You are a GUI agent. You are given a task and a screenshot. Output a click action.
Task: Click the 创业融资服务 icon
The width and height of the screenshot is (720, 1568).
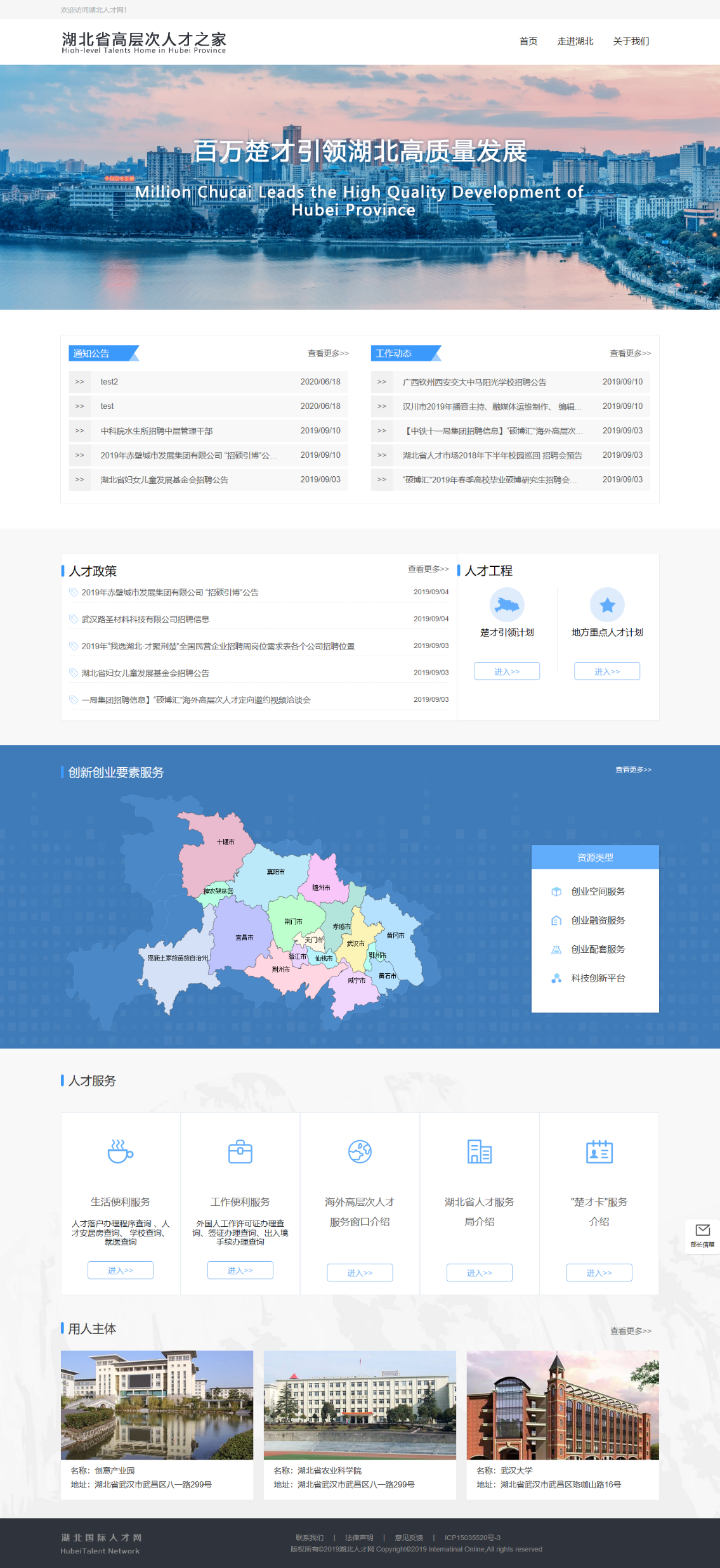point(556,921)
